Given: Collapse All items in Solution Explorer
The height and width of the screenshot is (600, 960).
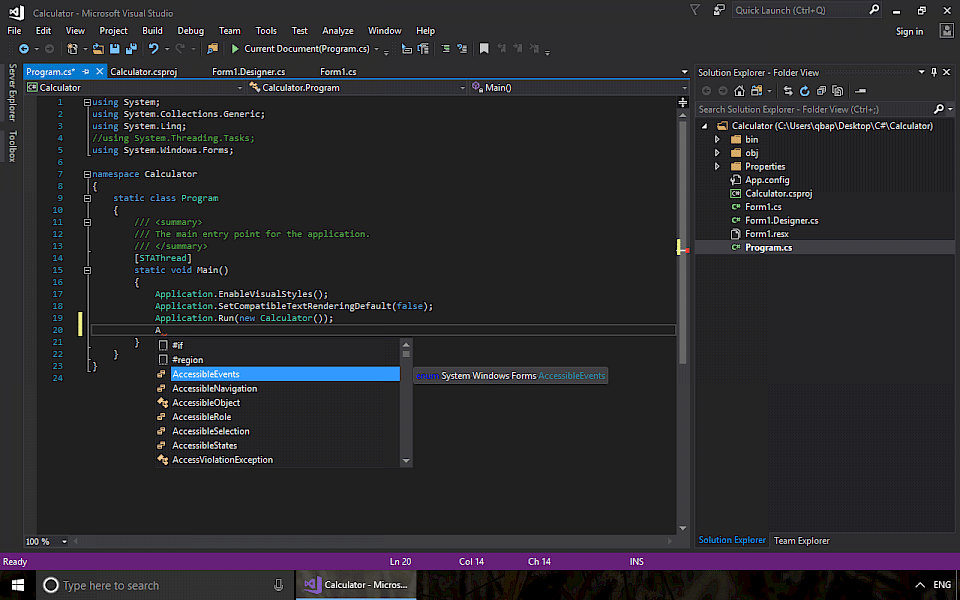Looking at the screenshot, I should 821,91.
